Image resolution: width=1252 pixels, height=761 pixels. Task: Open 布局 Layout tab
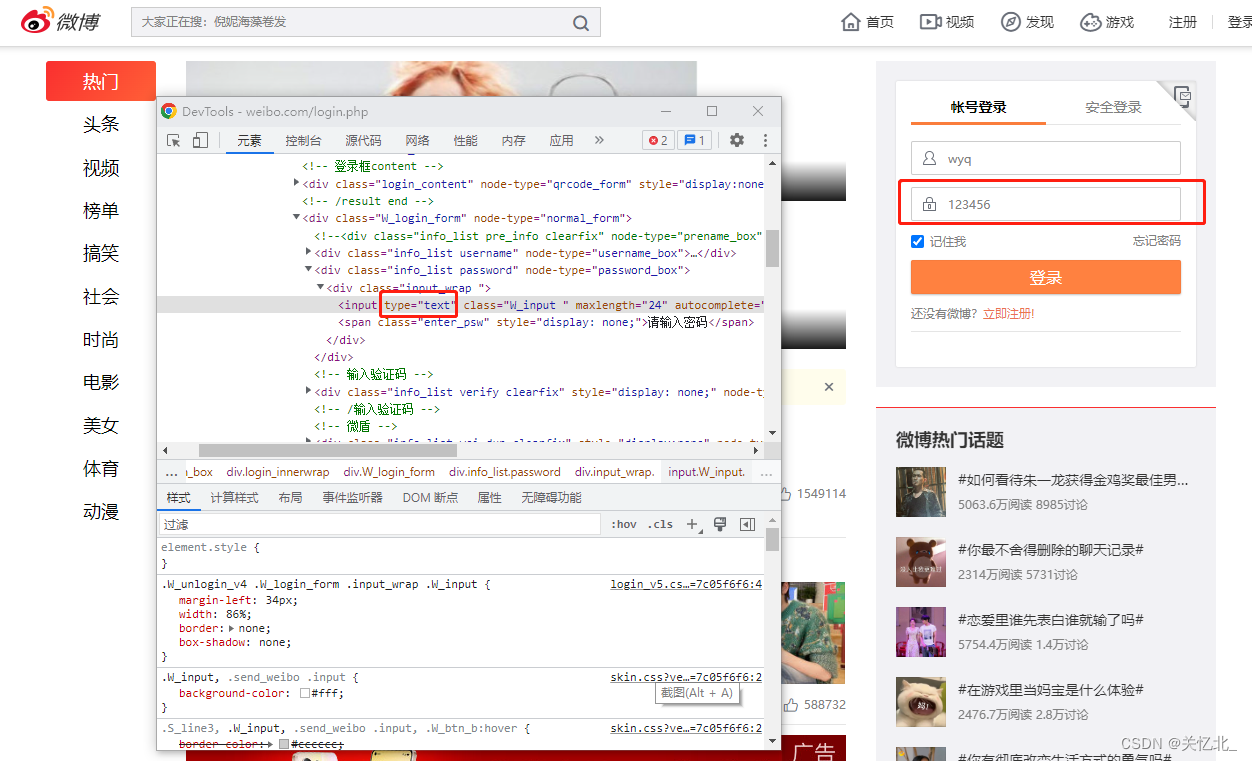click(x=290, y=497)
